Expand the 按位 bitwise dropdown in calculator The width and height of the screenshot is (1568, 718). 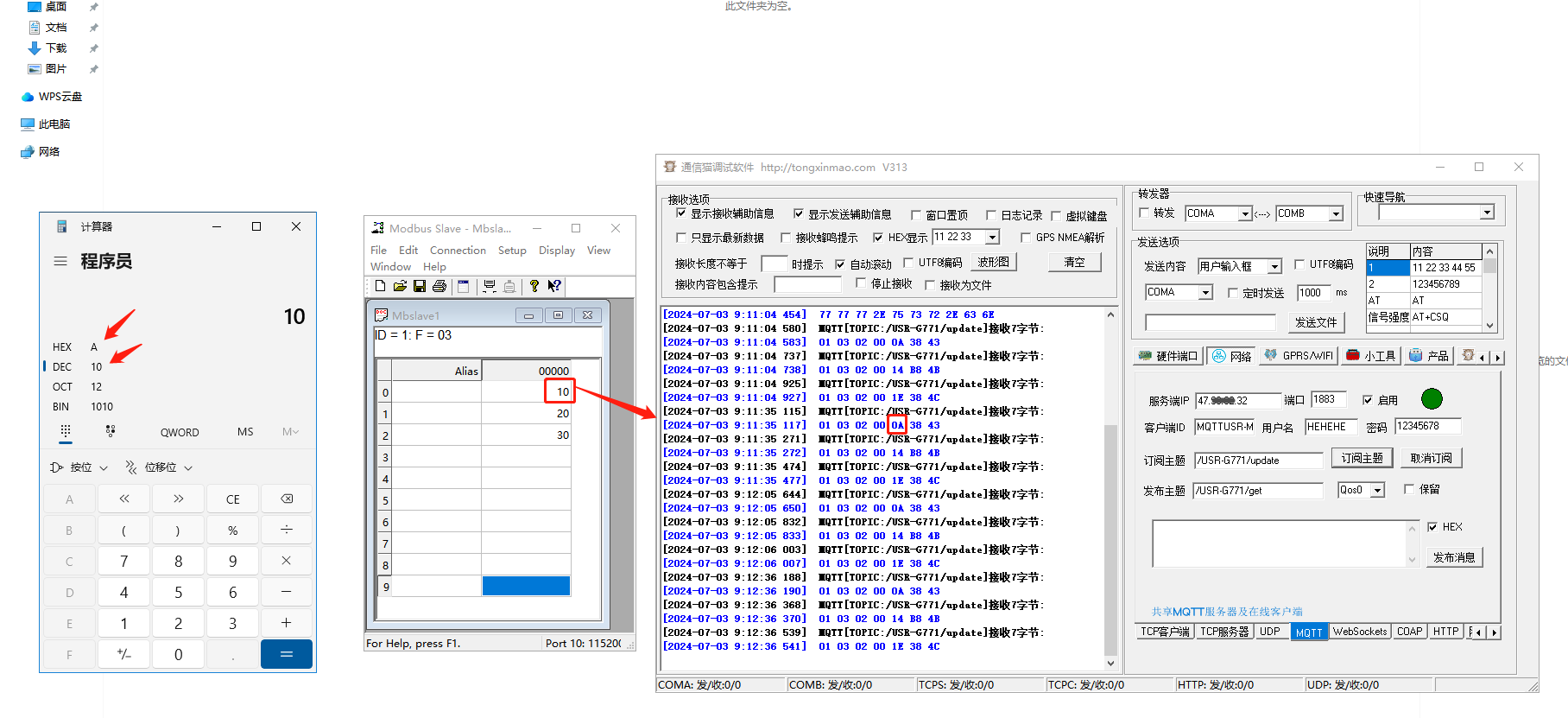click(x=79, y=467)
